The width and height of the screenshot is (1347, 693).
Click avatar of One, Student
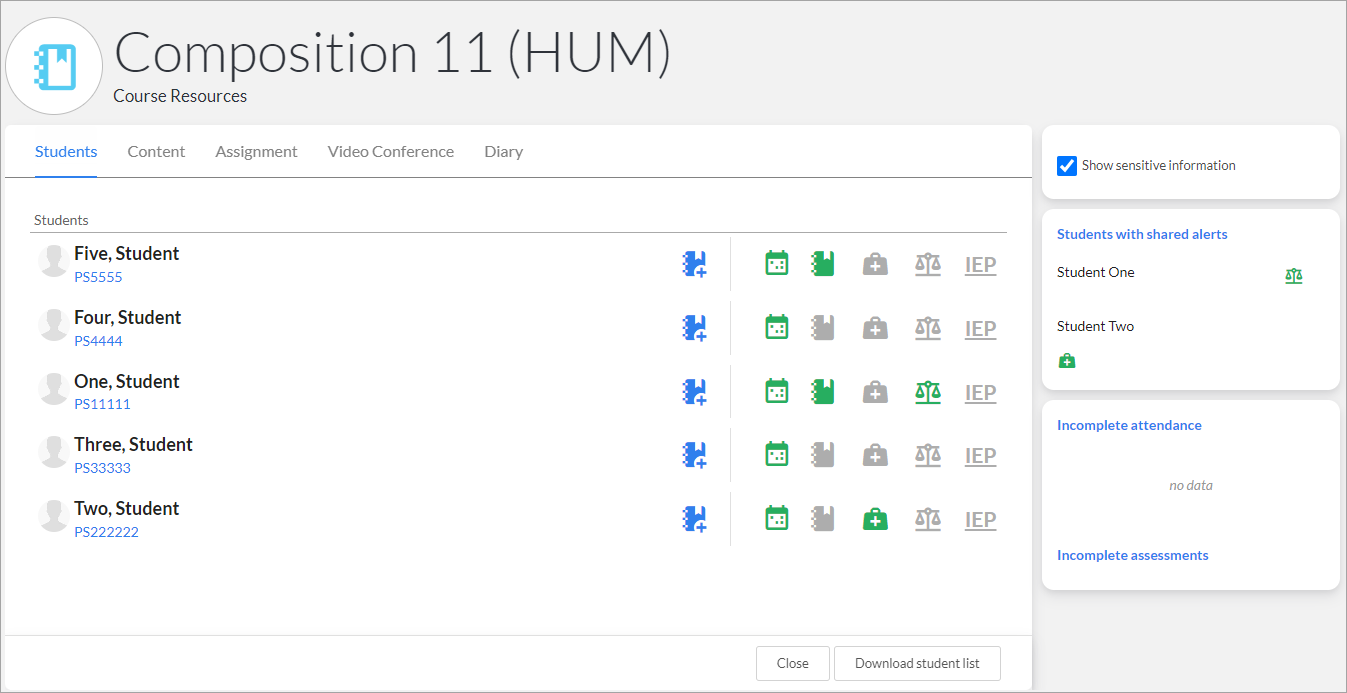(x=52, y=390)
